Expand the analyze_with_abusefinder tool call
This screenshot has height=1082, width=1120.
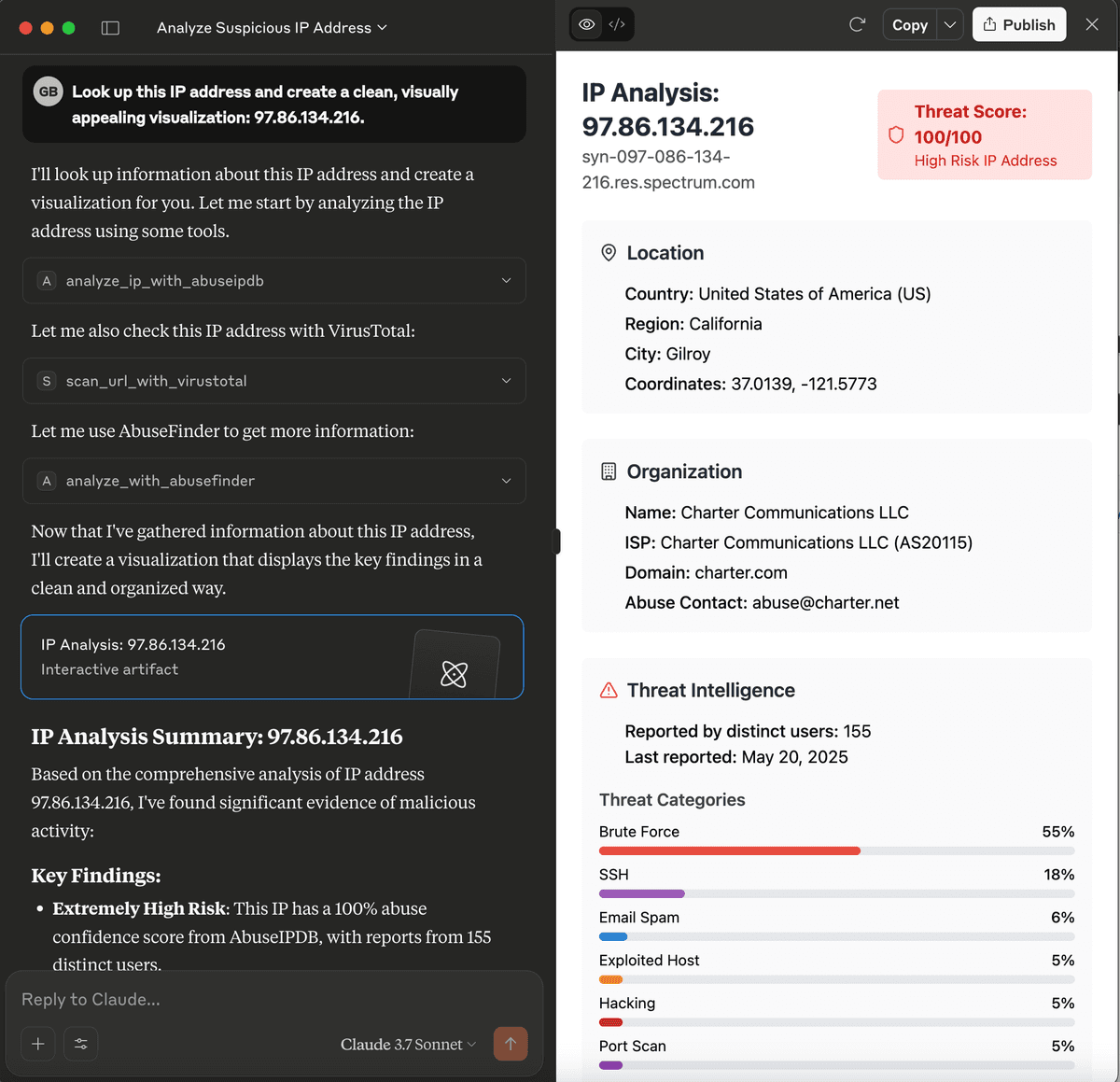(273, 481)
